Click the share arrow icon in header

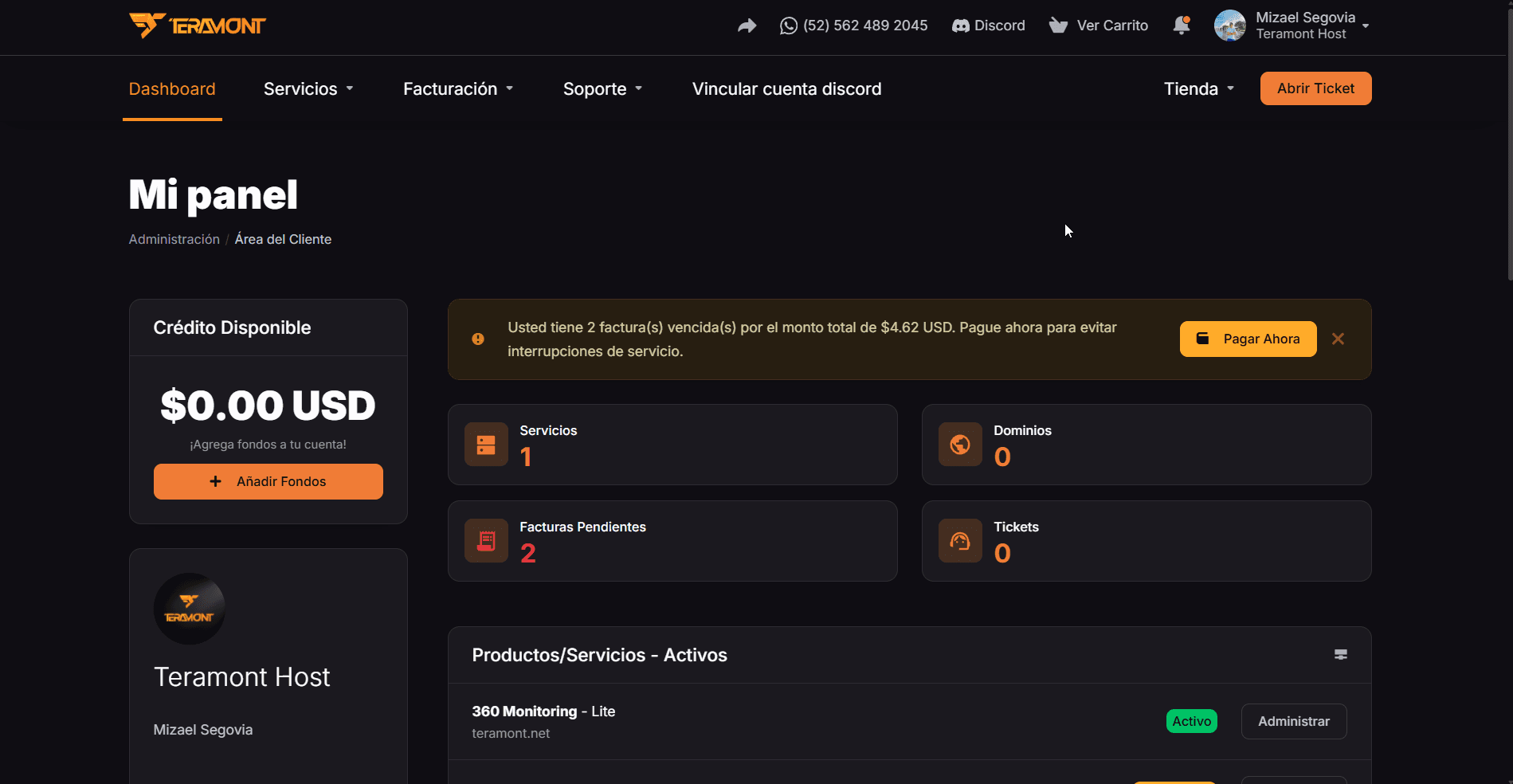coord(747,25)
